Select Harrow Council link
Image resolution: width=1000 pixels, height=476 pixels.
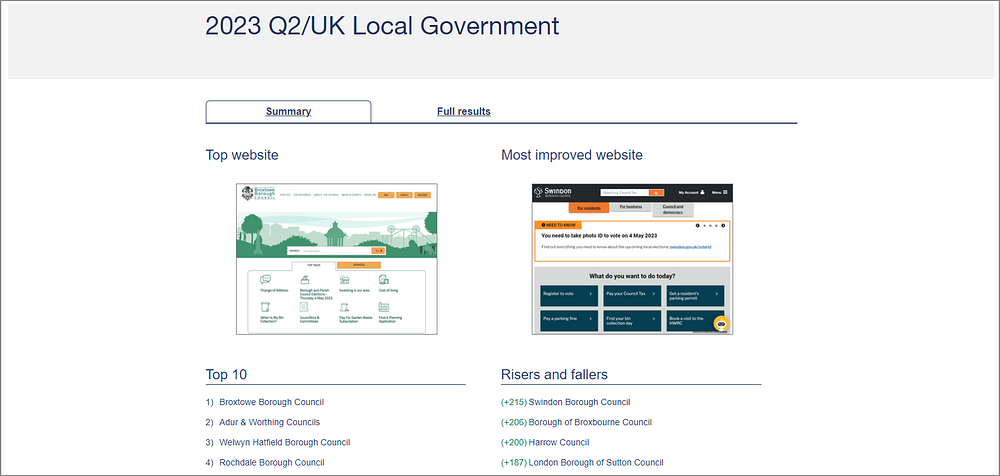click(x=559, y=442)
